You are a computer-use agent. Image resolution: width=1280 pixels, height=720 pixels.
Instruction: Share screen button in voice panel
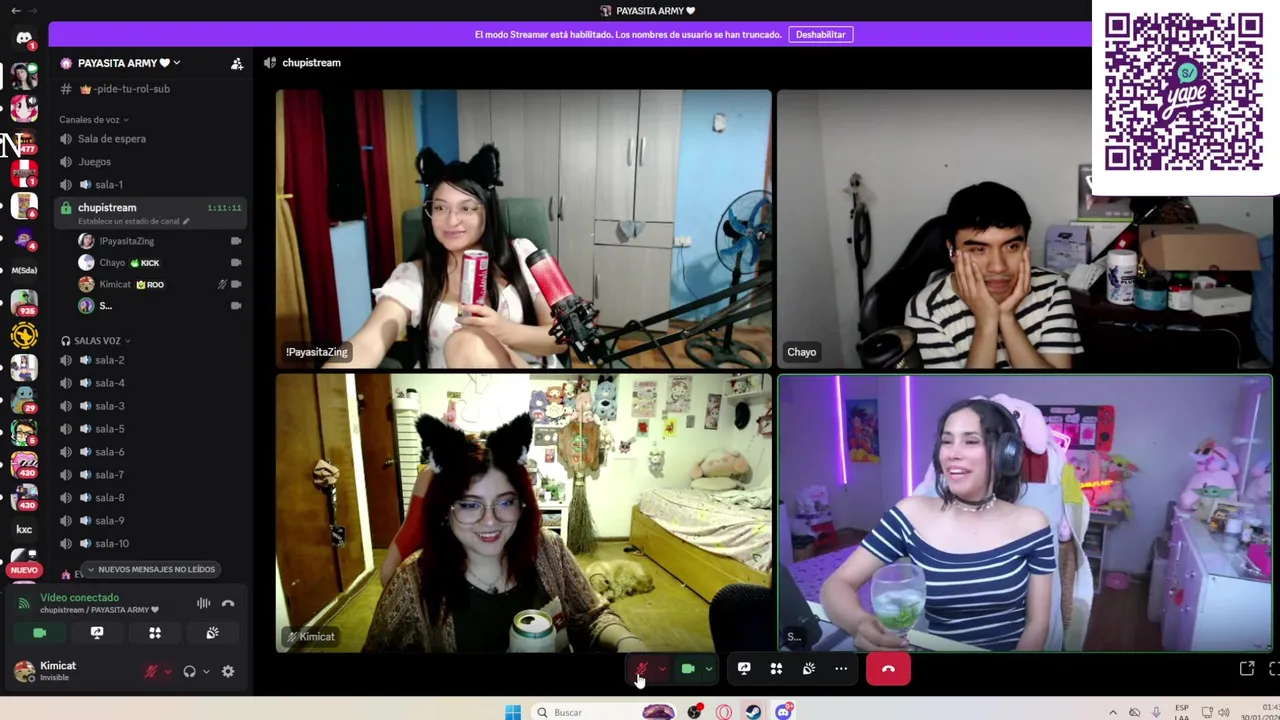97,633
